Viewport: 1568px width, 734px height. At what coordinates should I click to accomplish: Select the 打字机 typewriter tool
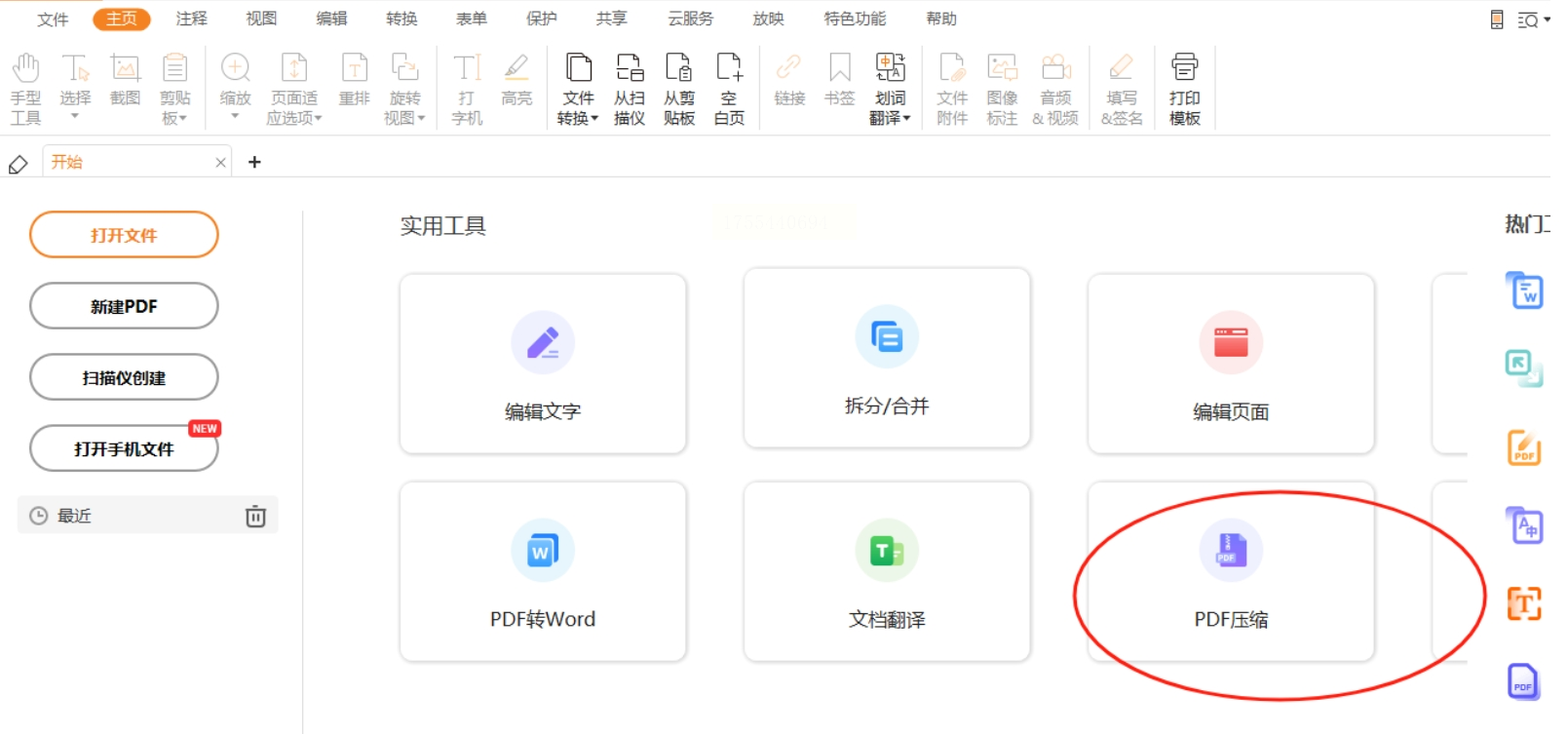pyautogui.click(x=467, y=89)
